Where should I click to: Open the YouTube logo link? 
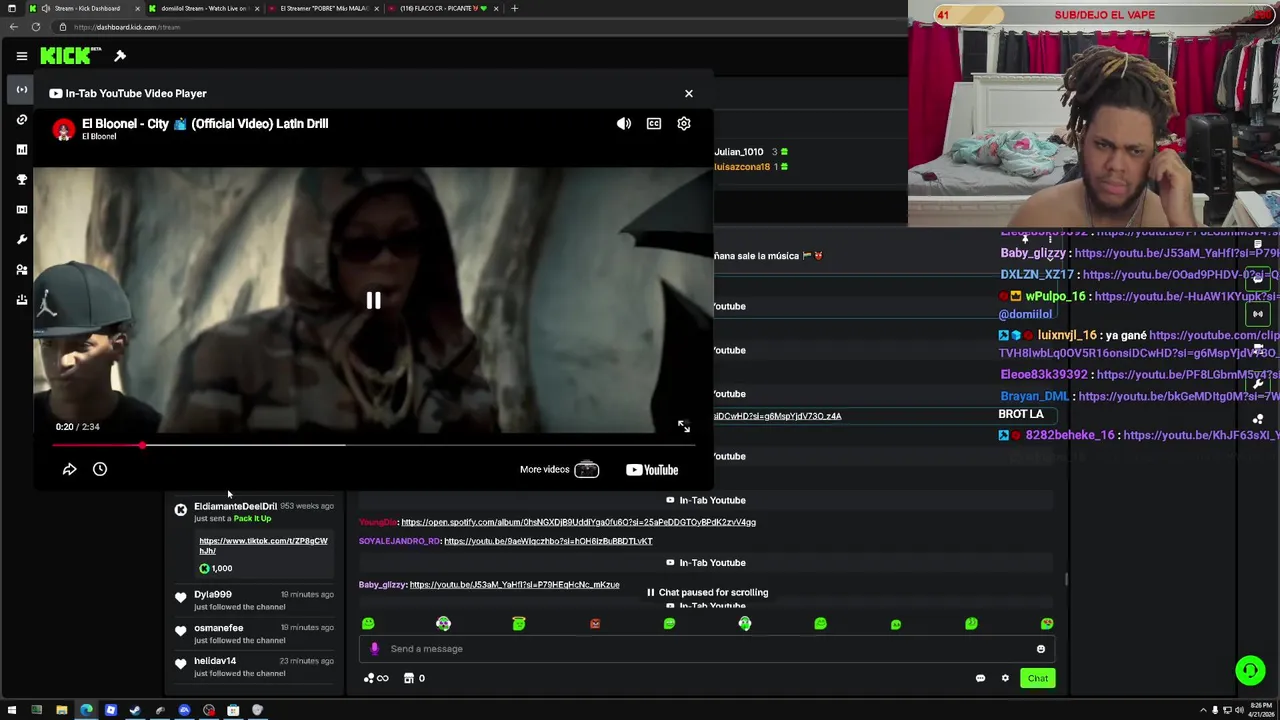[x=652, y=469]
